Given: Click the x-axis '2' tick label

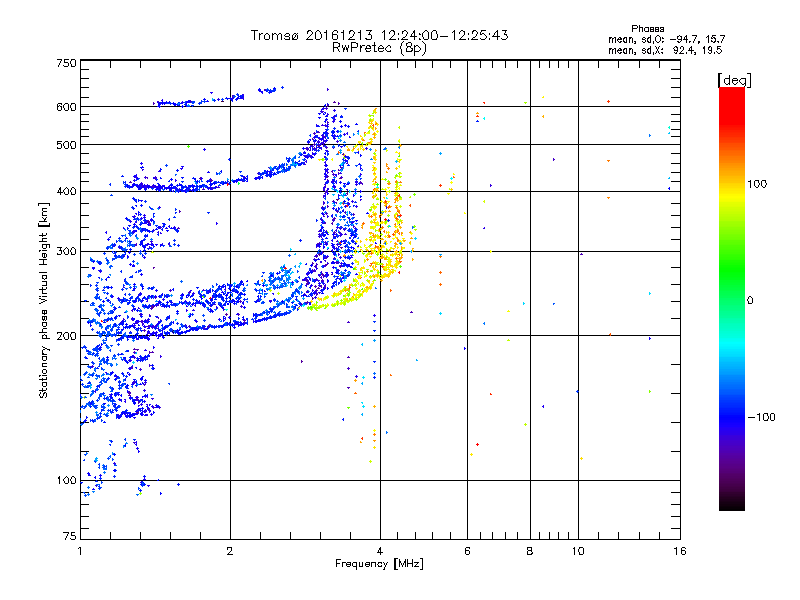Looking at the screenshot, I should point(230,551).
